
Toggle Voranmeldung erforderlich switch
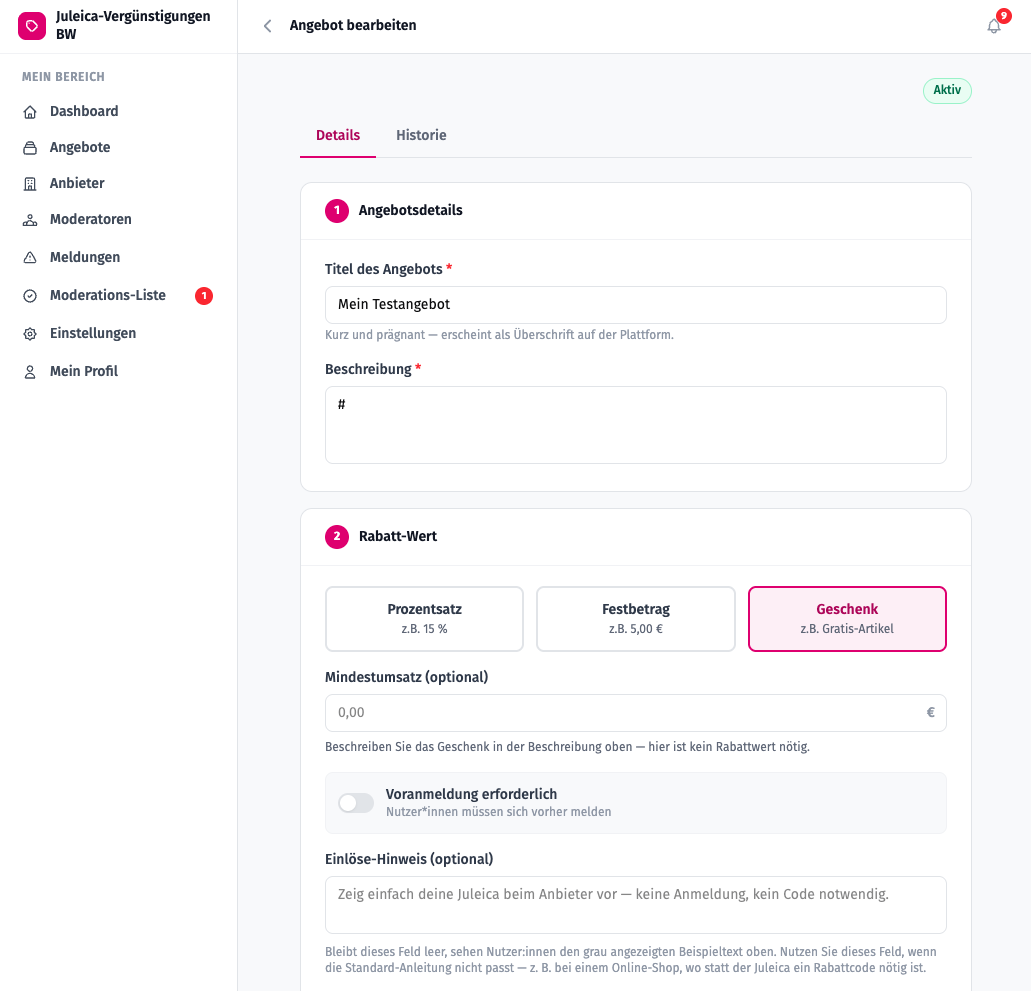click(x=356, y=803)
